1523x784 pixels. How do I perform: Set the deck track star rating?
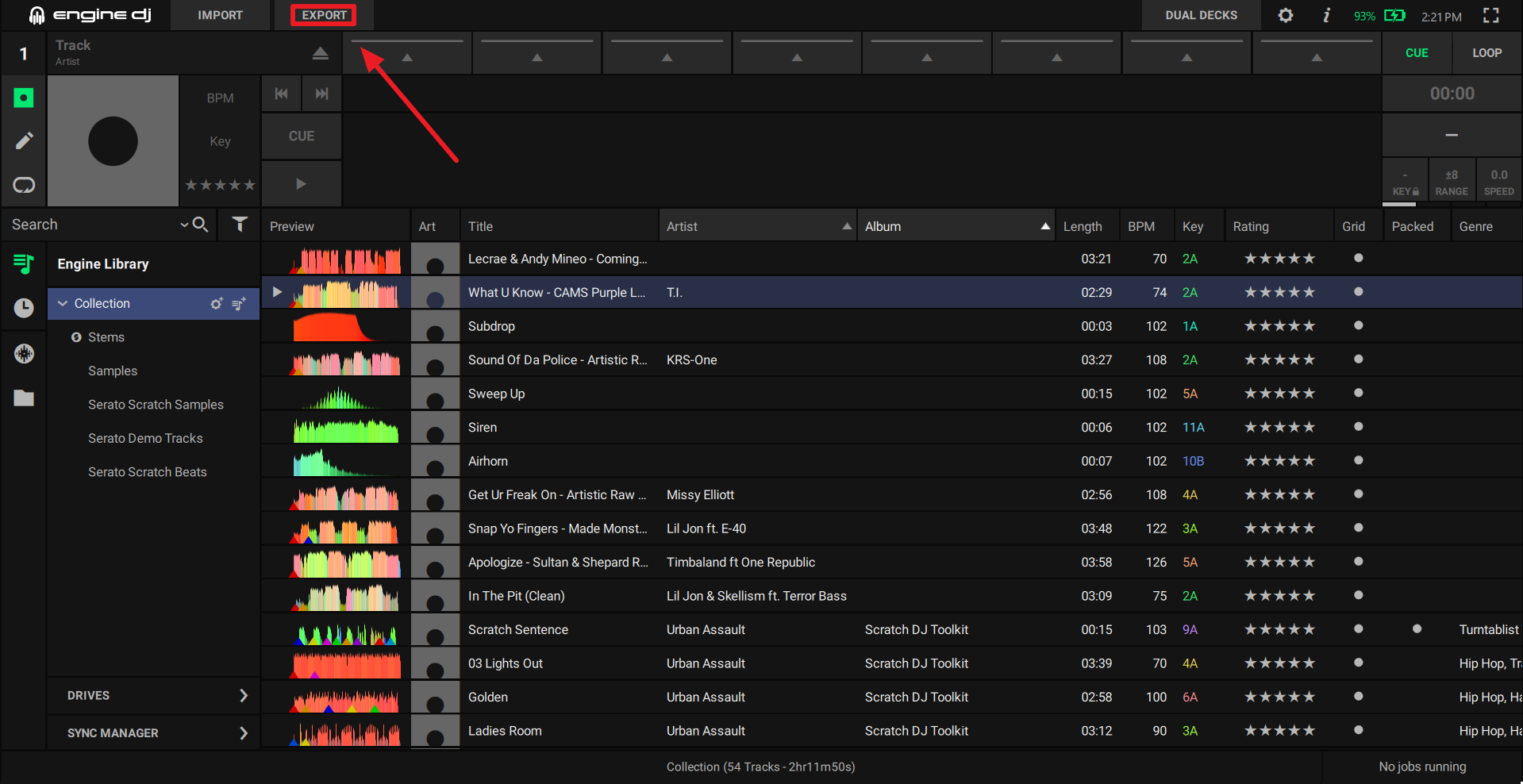click(220, 185)
